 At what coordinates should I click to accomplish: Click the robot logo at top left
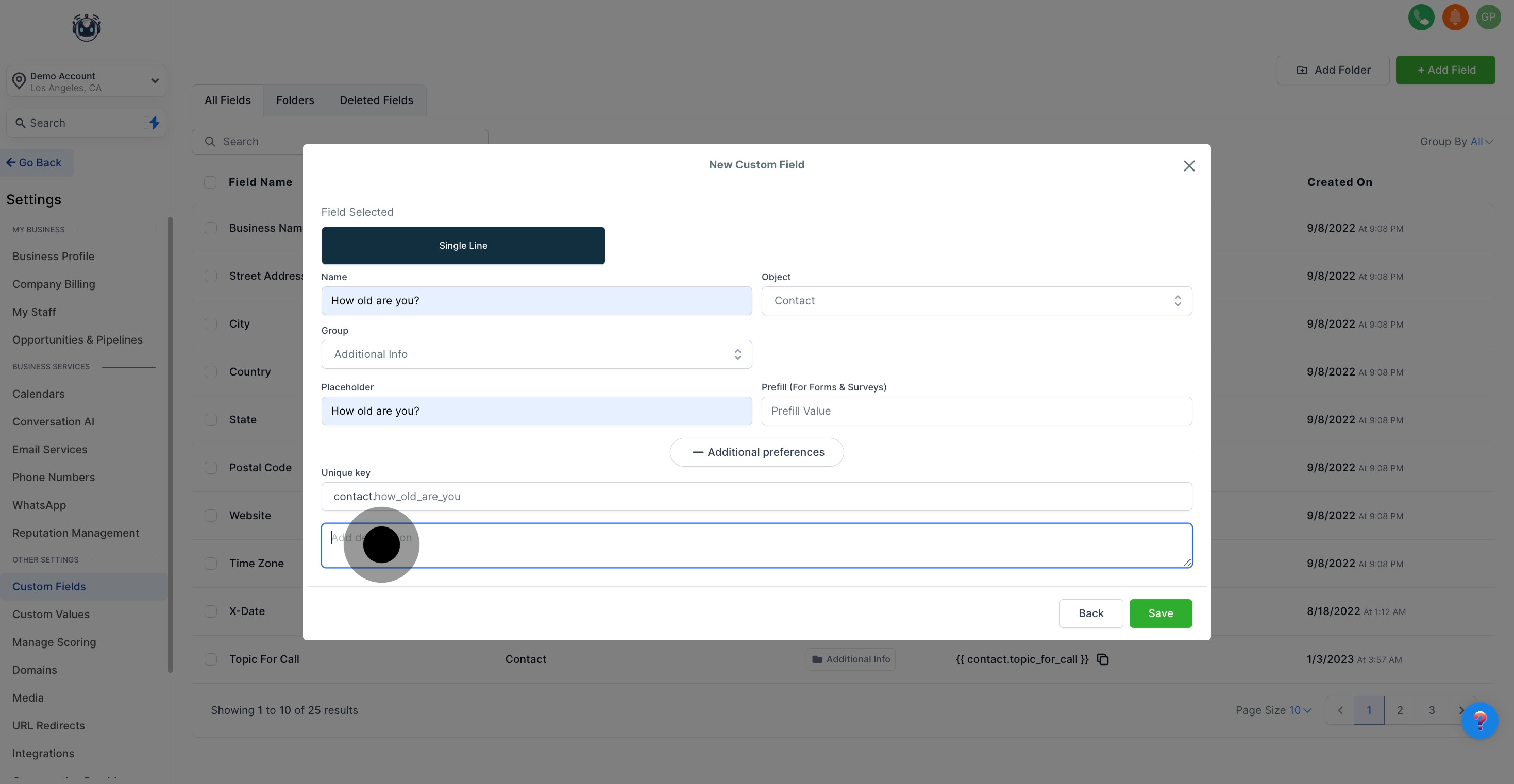pos(87,28)
